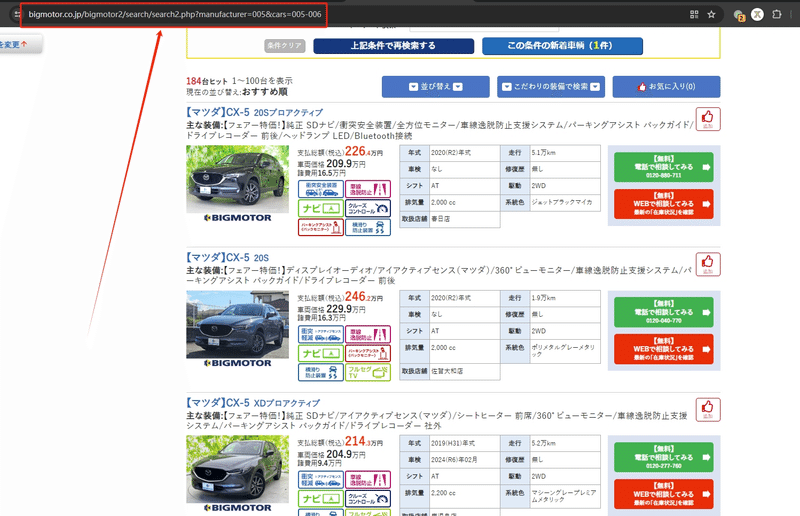Open 【マツダ】CX-5 20Sプロアクティブ title link
800x516 pixels.
pyautogui.click(x=255, y=112)
